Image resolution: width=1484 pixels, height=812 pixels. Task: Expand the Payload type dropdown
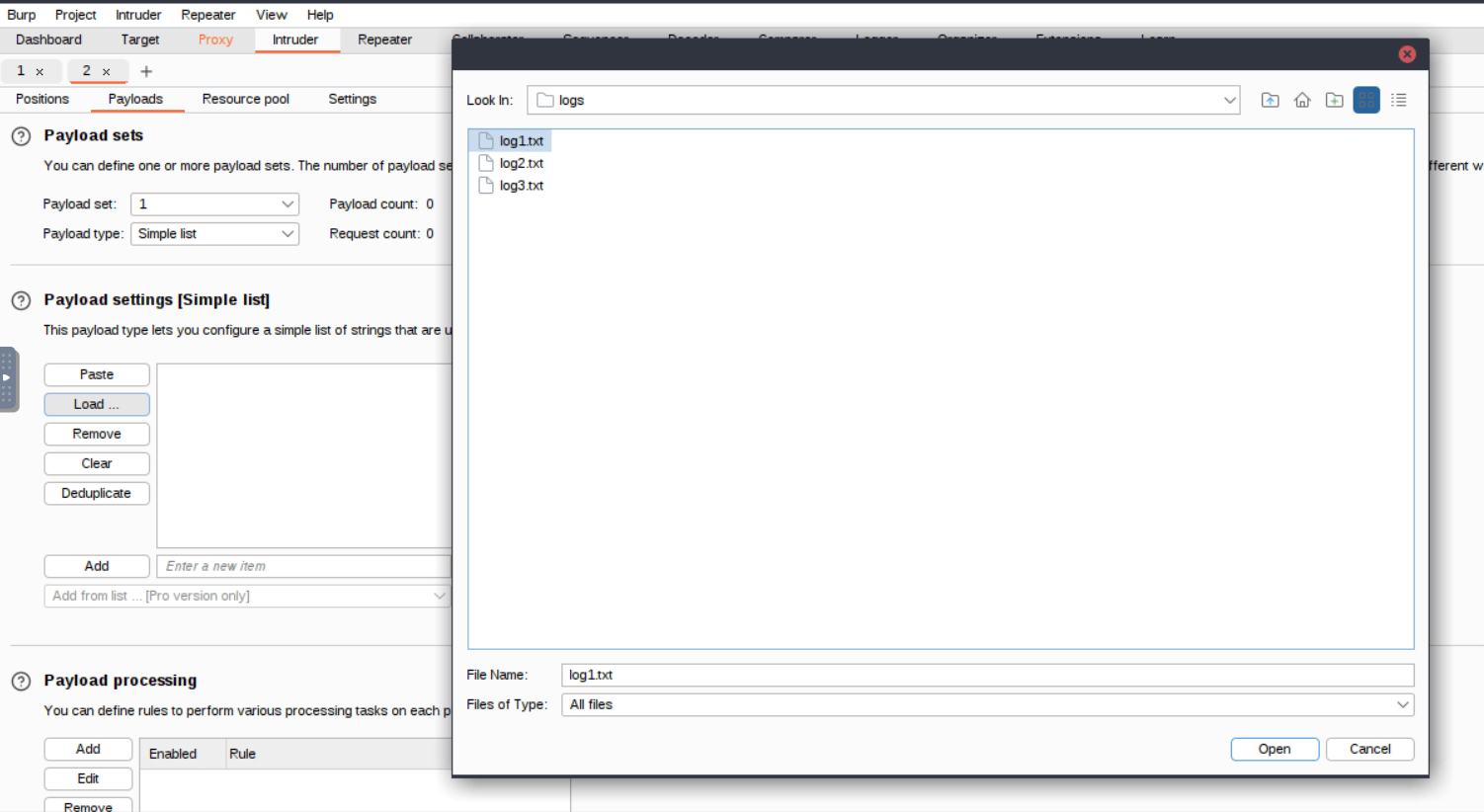288,234
